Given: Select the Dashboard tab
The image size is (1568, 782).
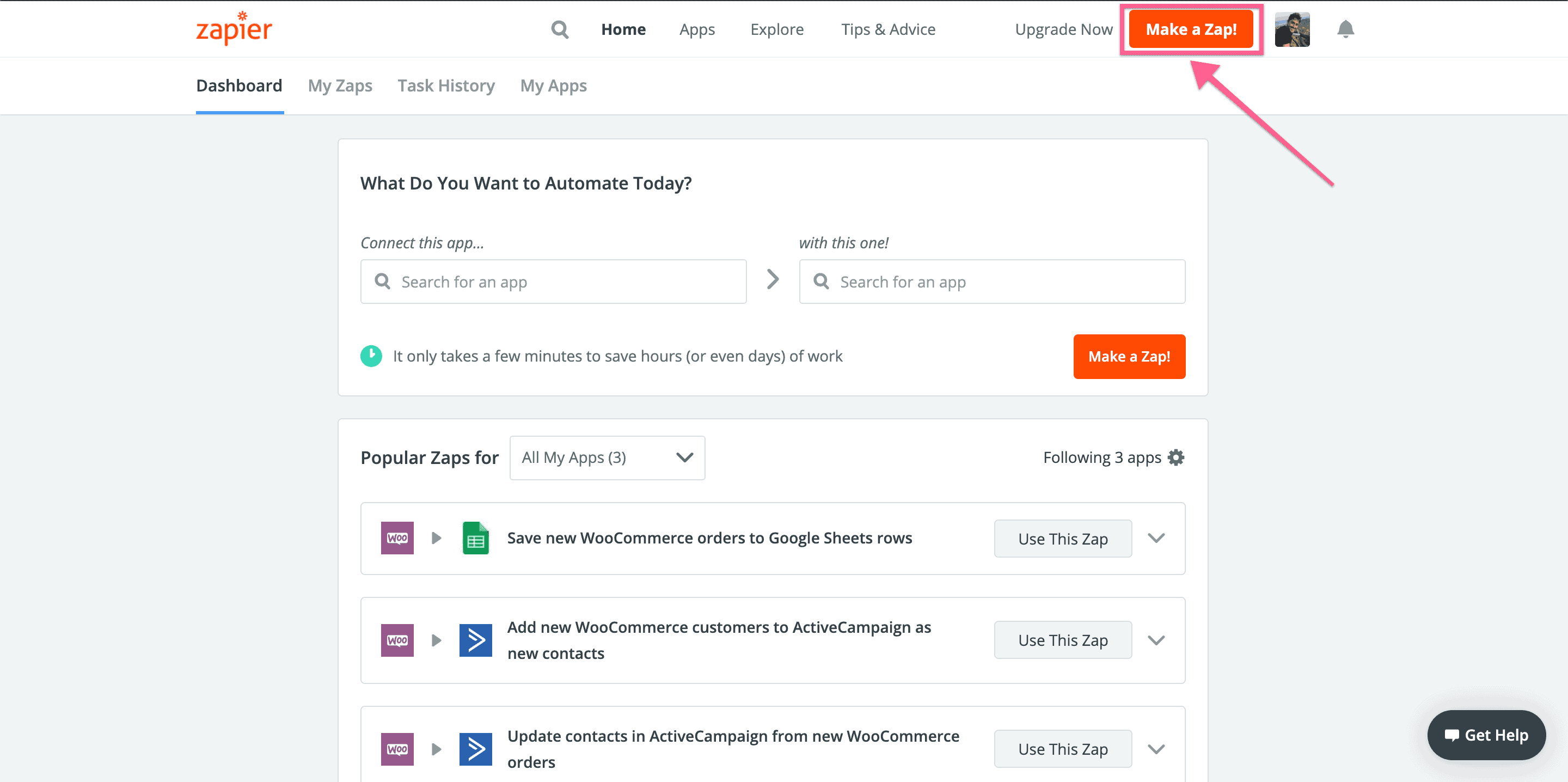Looking at the screenshot, I should click(239, 85).
